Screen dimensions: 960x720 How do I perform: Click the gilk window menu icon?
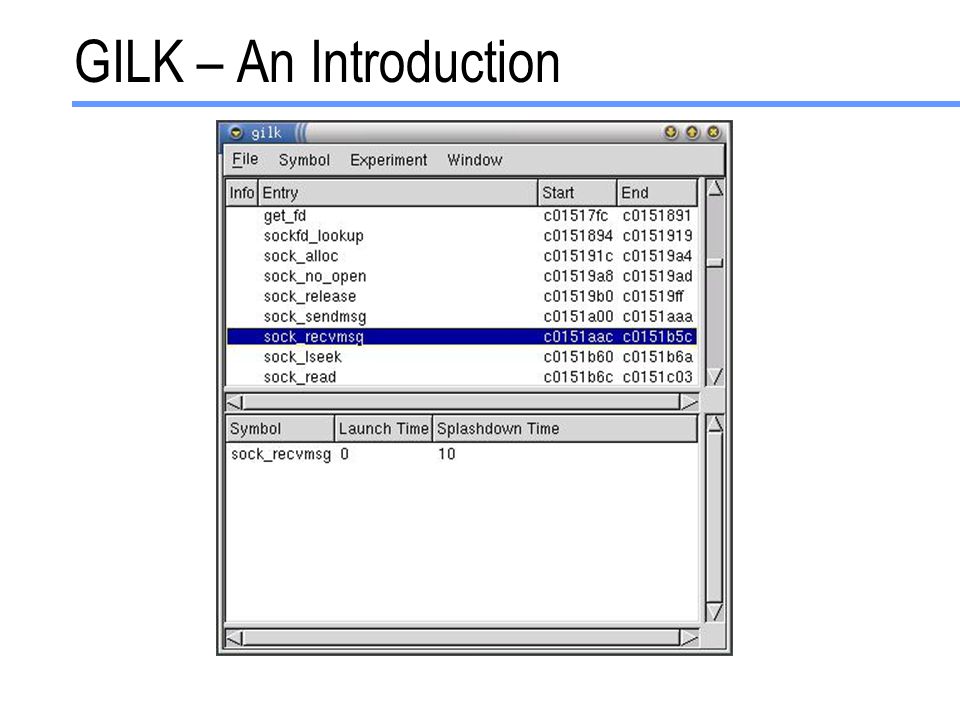click(x=236, y=132)
